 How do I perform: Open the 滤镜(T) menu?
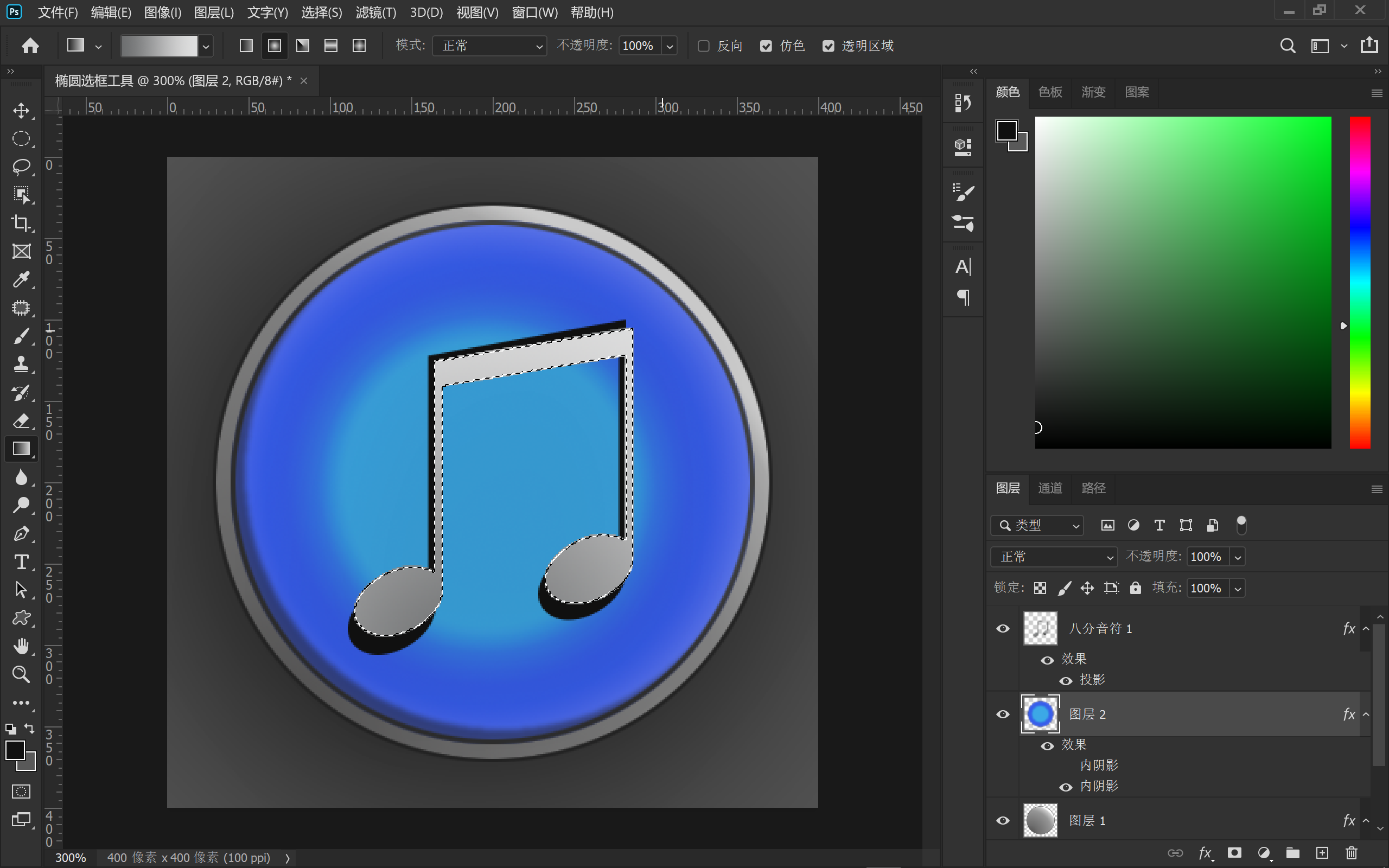click(x=376, y=12)
